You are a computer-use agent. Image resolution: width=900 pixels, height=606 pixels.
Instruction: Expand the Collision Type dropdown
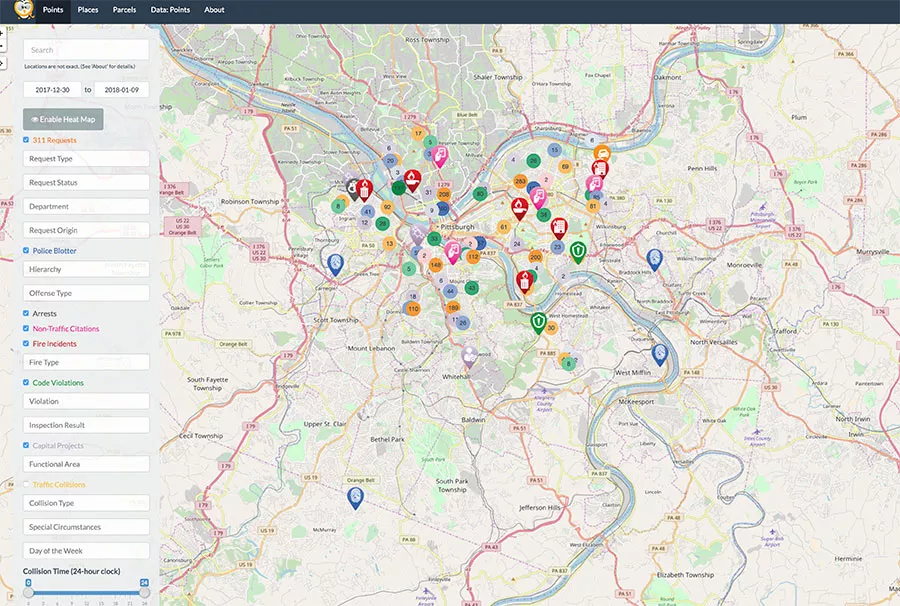tap(86, 504)
